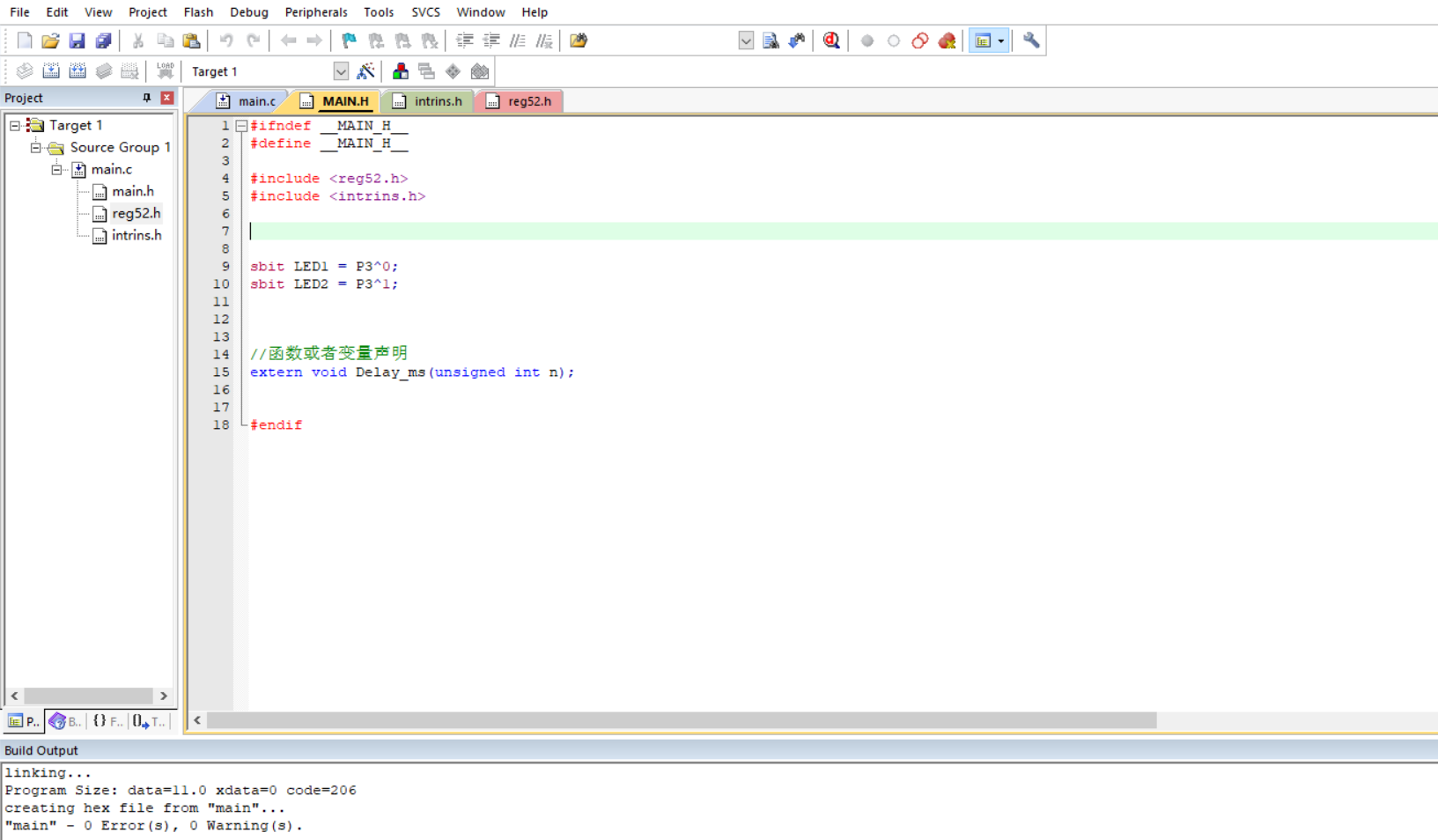Switch to the intrins.h tab
Image resolution: width=1438 pixels, height=840 pixels.
[x=428, y=101]
